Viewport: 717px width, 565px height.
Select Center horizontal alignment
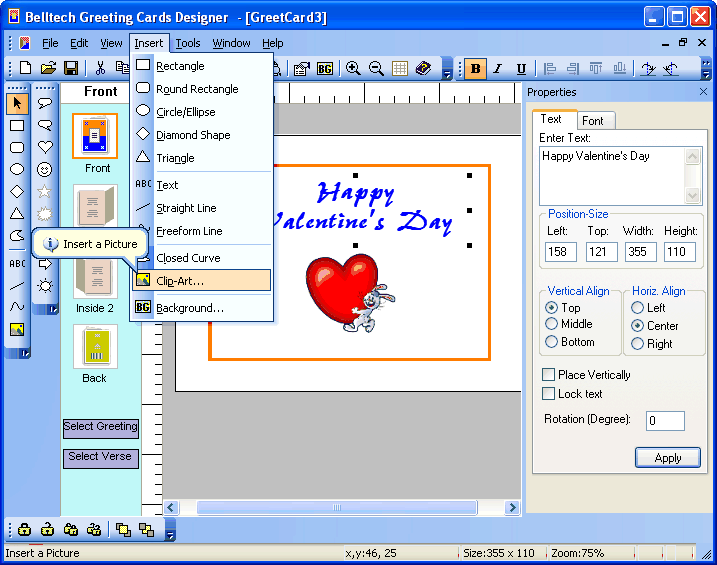pyautogui.click(x=637, y=325)
